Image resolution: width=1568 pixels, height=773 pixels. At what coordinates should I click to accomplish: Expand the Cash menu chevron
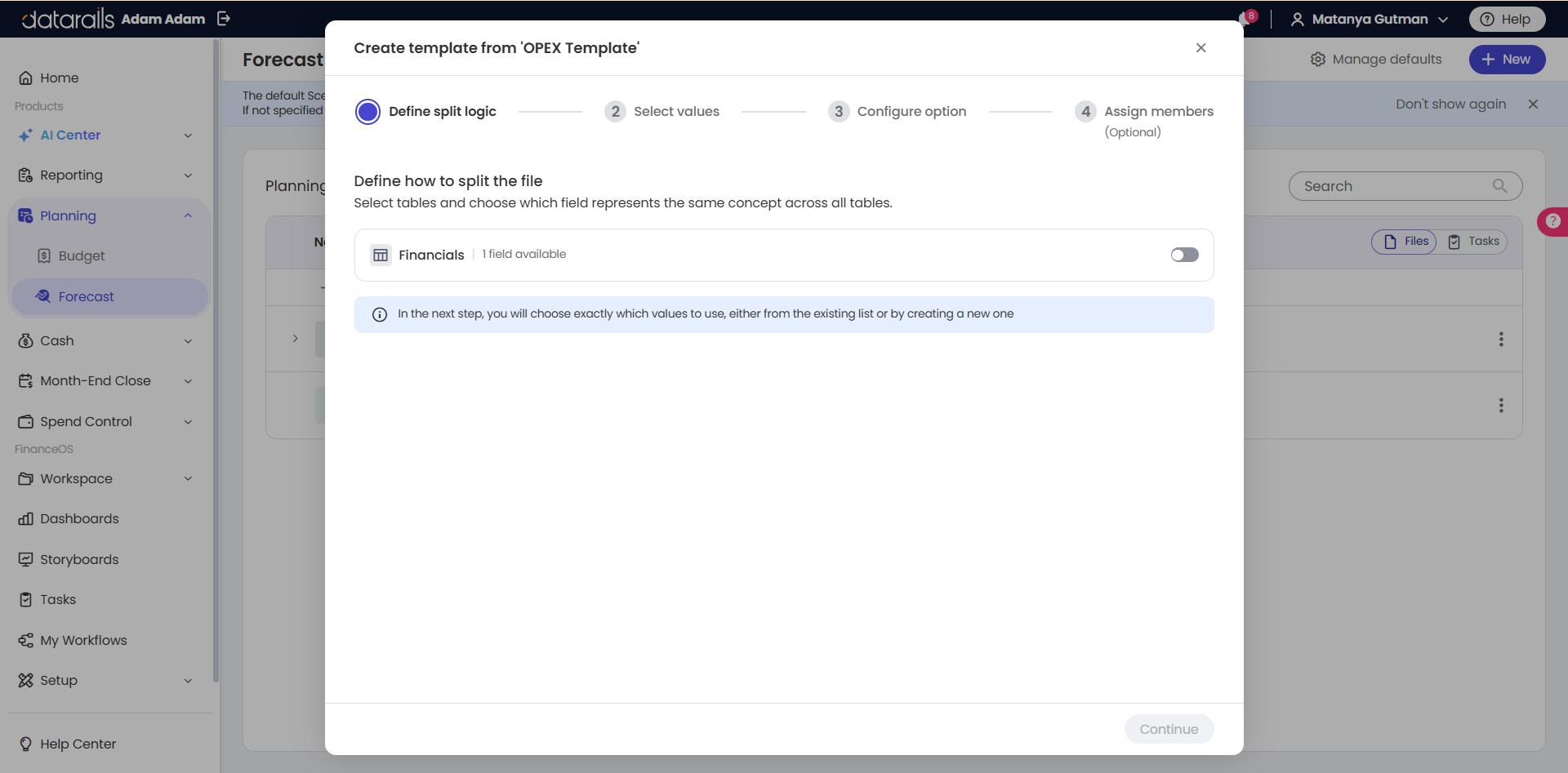(x=189, y=341)
